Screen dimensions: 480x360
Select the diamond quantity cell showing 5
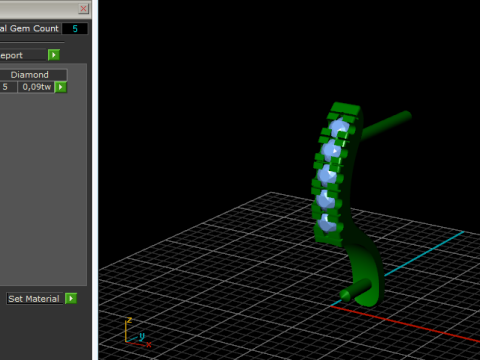(8, 87)
